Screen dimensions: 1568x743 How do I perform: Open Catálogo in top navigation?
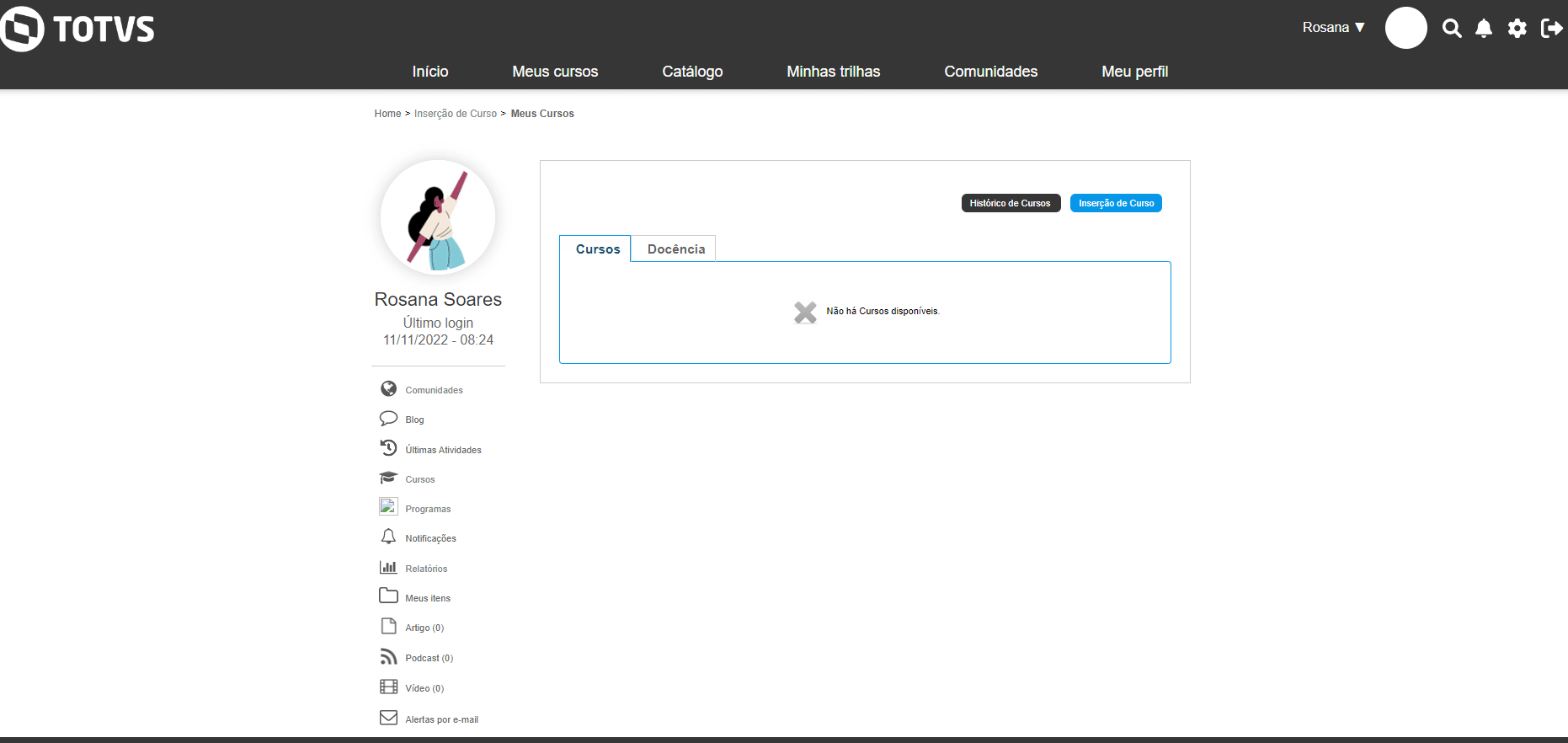point(692,72)
